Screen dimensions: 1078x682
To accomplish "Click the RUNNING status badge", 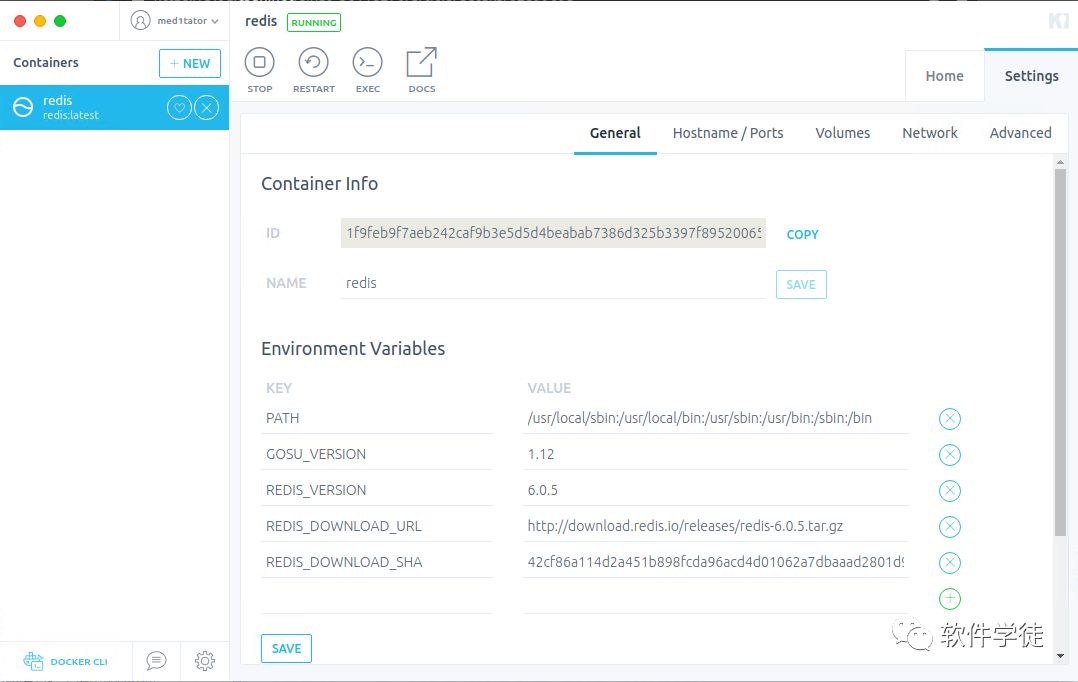I will click(314, 23).
